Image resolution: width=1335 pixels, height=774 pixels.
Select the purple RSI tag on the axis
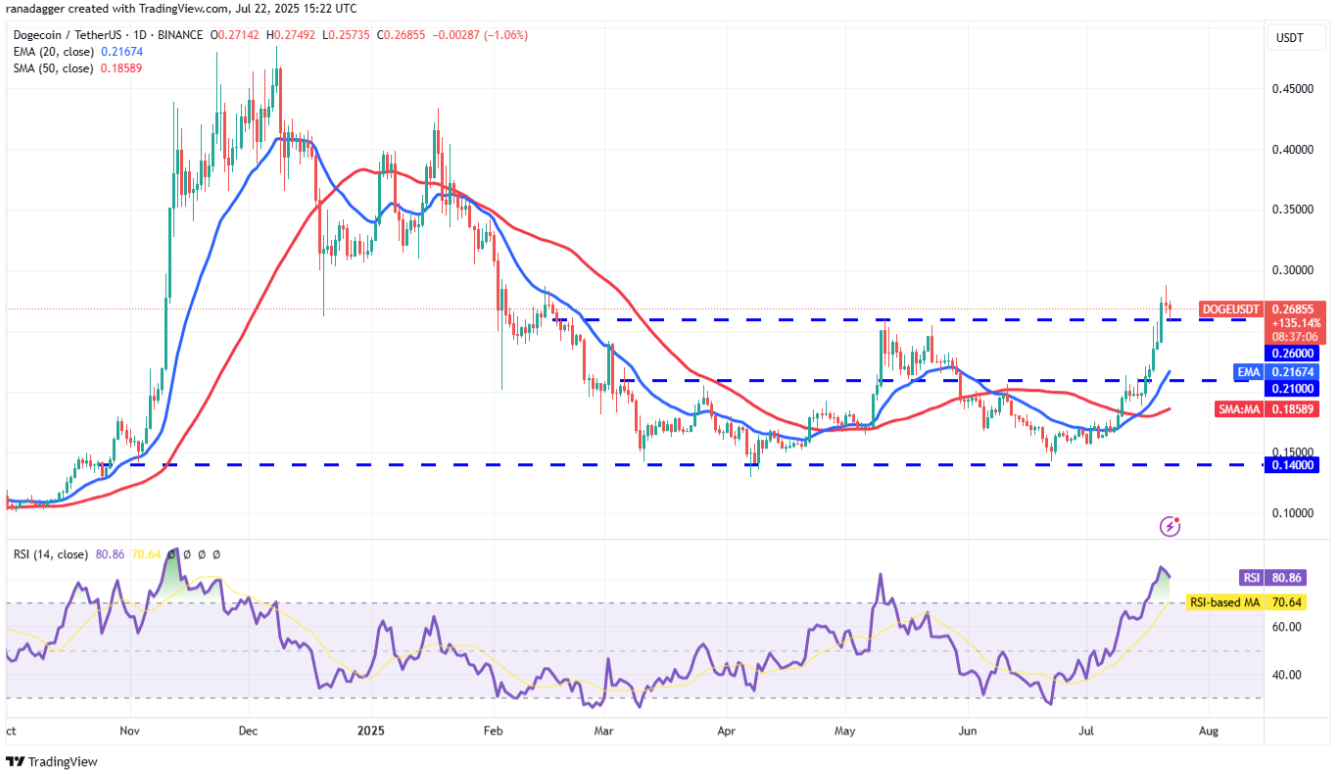click(x=1250, y=577)
